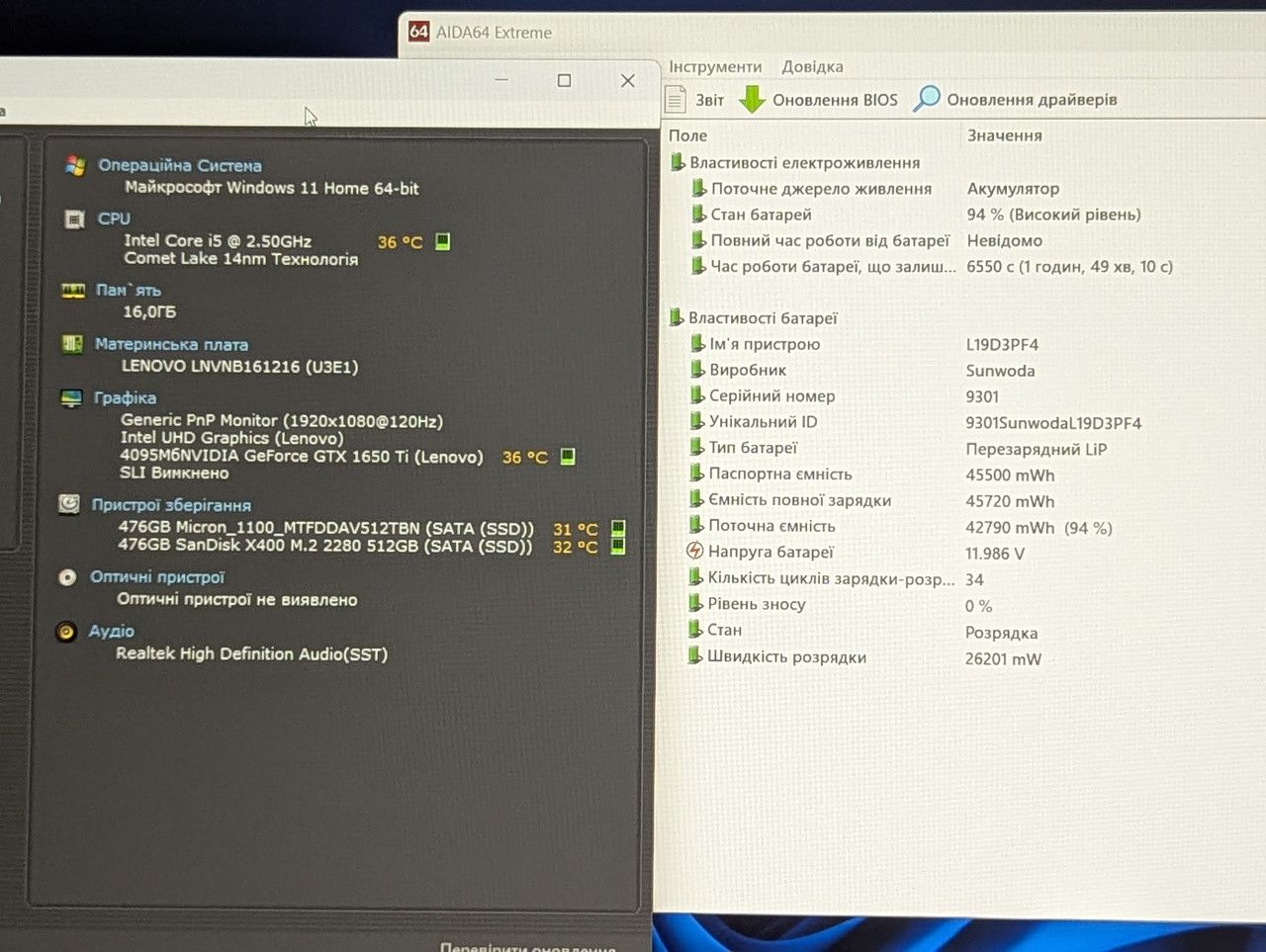The width and height of the screenshot is (1266, 952).
Task: Open the Довідка menu
Action: (x=812, y=66)
